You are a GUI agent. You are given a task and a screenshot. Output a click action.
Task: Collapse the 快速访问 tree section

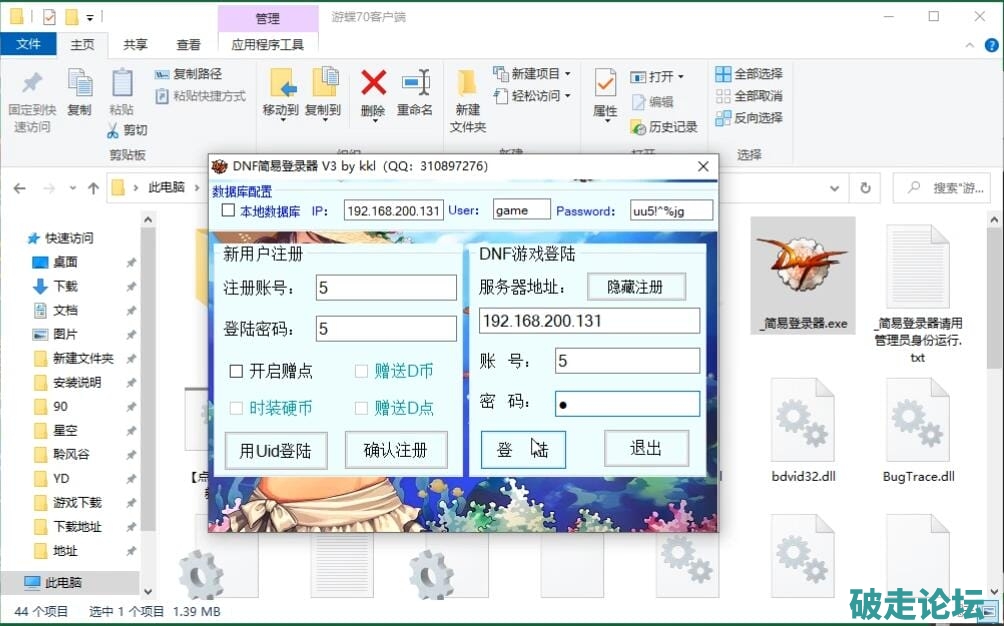click(18, 238)
